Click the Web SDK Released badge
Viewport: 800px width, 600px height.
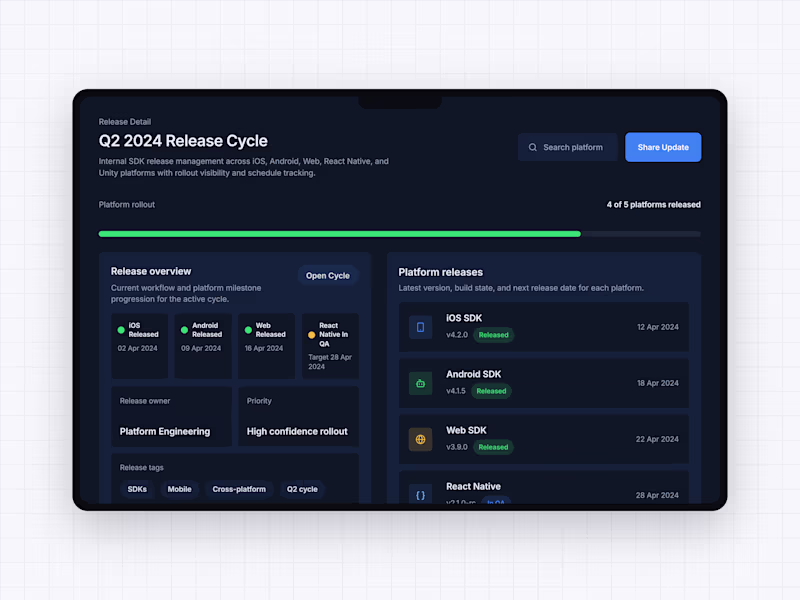click(x=493, y=447)
